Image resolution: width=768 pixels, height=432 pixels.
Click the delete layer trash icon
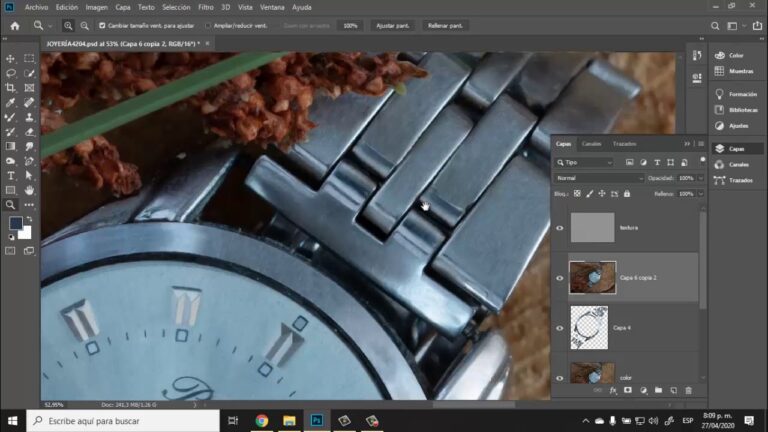click(x=688, y=390)
